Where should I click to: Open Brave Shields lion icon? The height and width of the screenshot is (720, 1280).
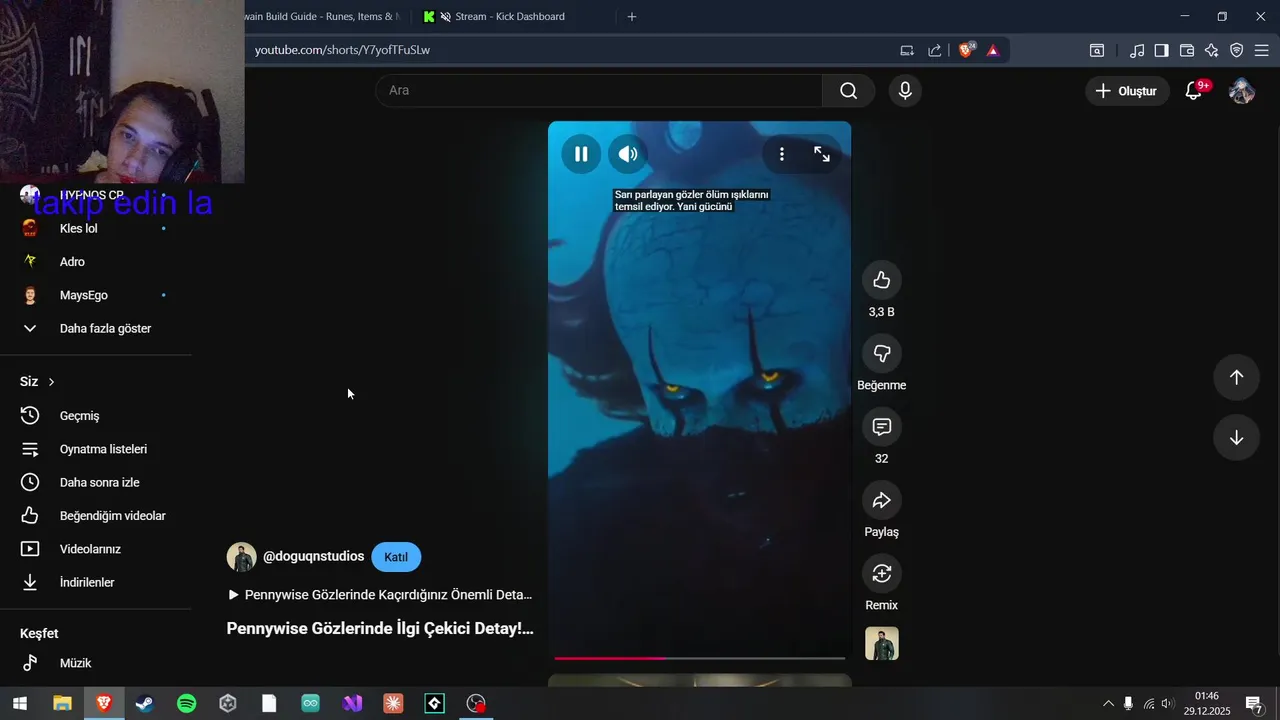[966, 50]
